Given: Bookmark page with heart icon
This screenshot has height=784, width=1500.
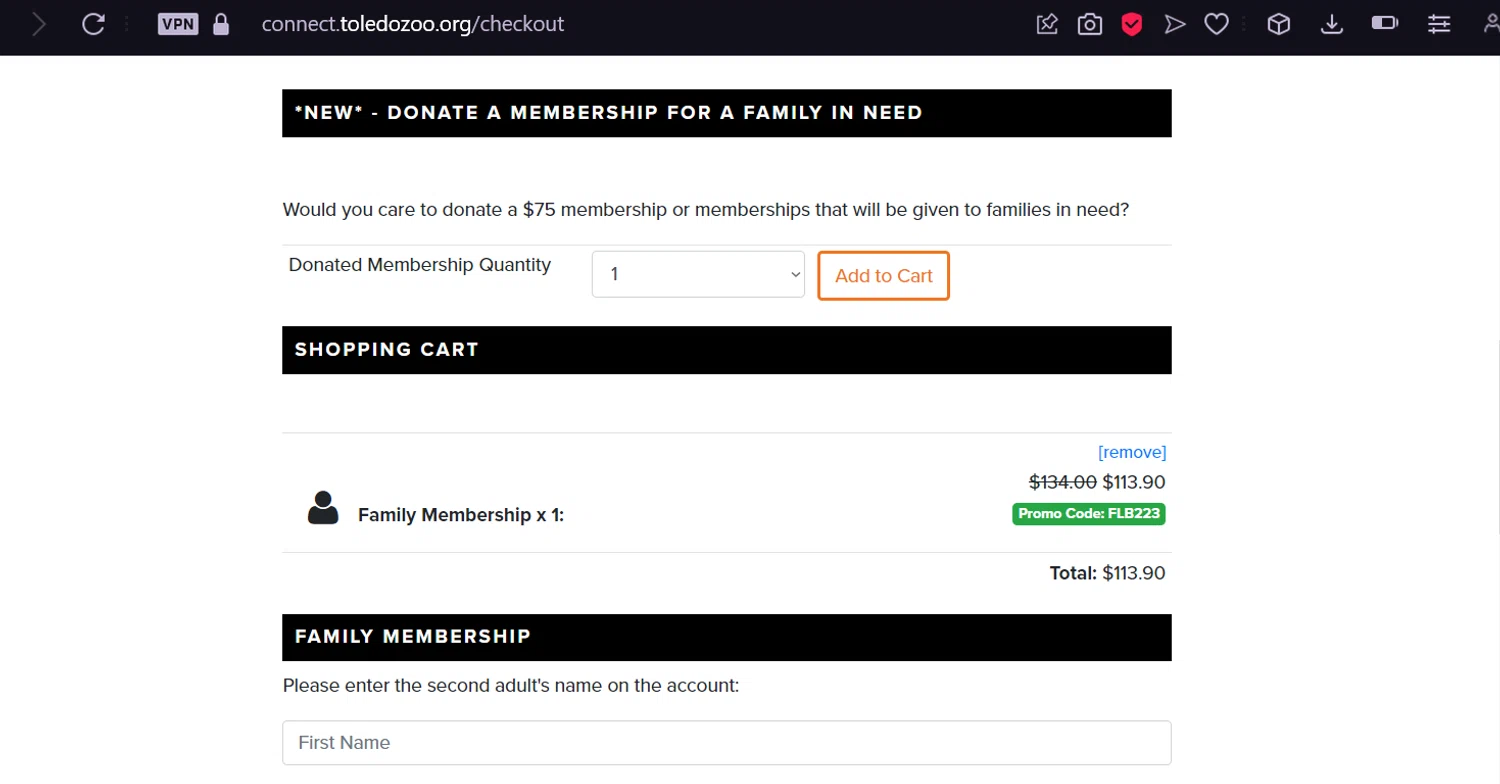Looking at the screenshot, I should (x=1216, y=24).
